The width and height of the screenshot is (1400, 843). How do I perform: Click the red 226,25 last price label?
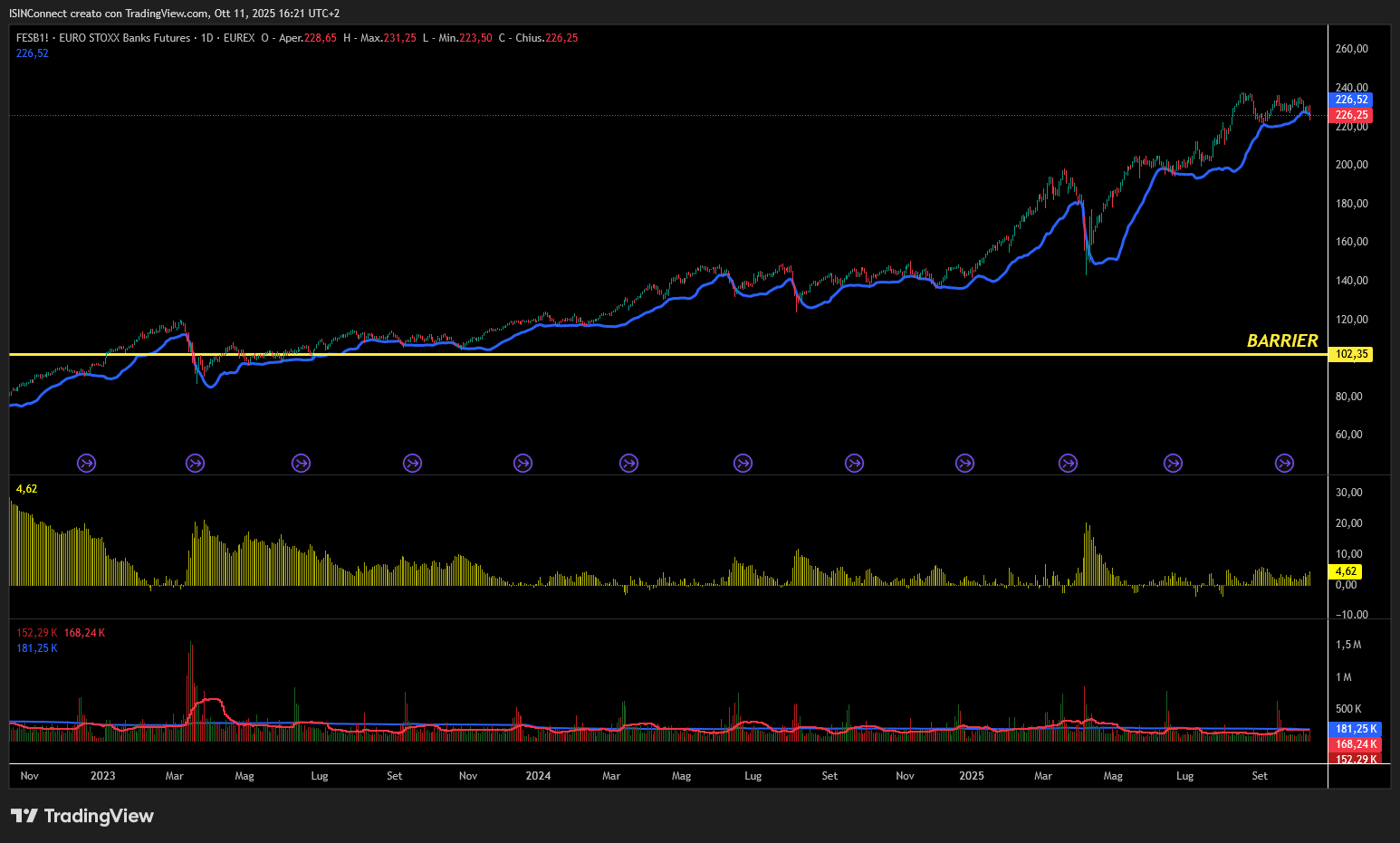coord(1351,115)
